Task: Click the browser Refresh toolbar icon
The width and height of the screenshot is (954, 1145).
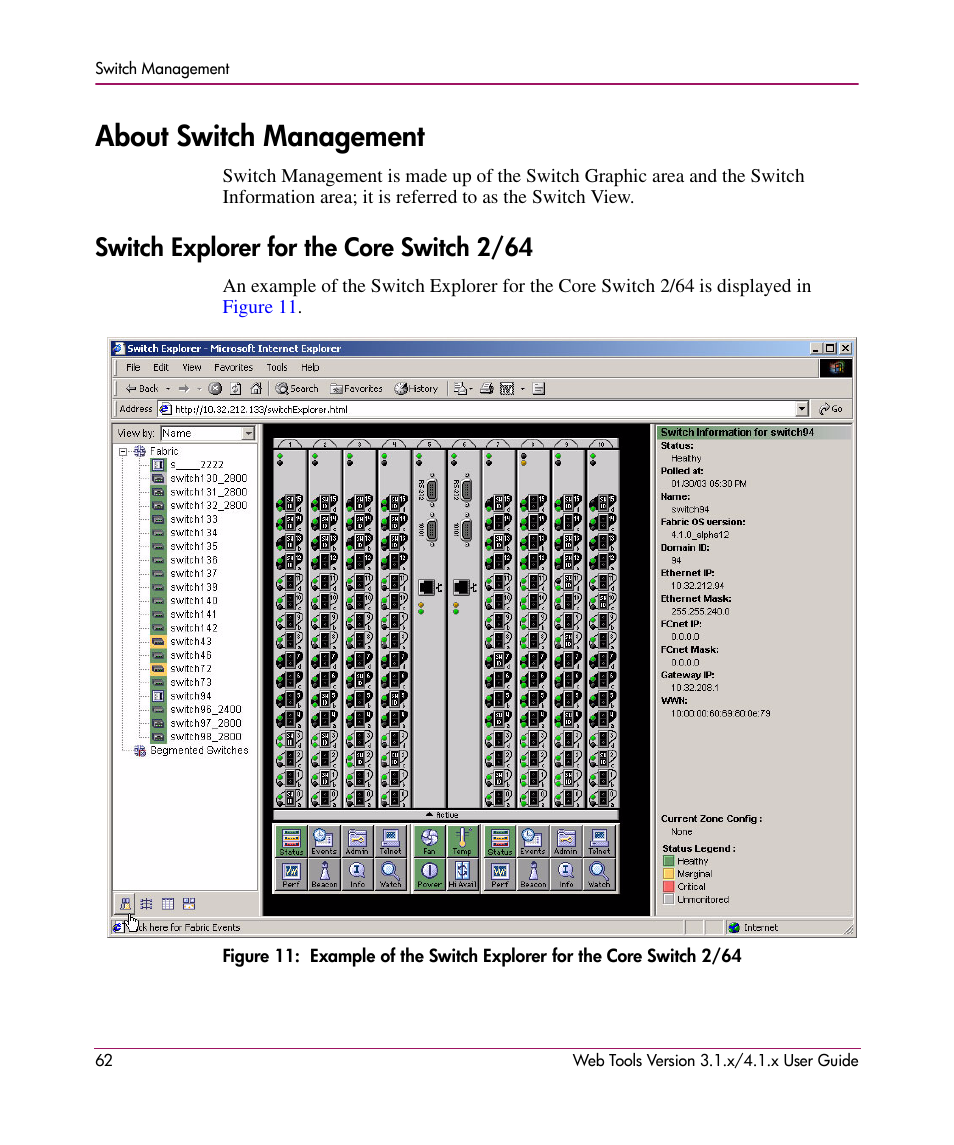Action: pos(236,388)
